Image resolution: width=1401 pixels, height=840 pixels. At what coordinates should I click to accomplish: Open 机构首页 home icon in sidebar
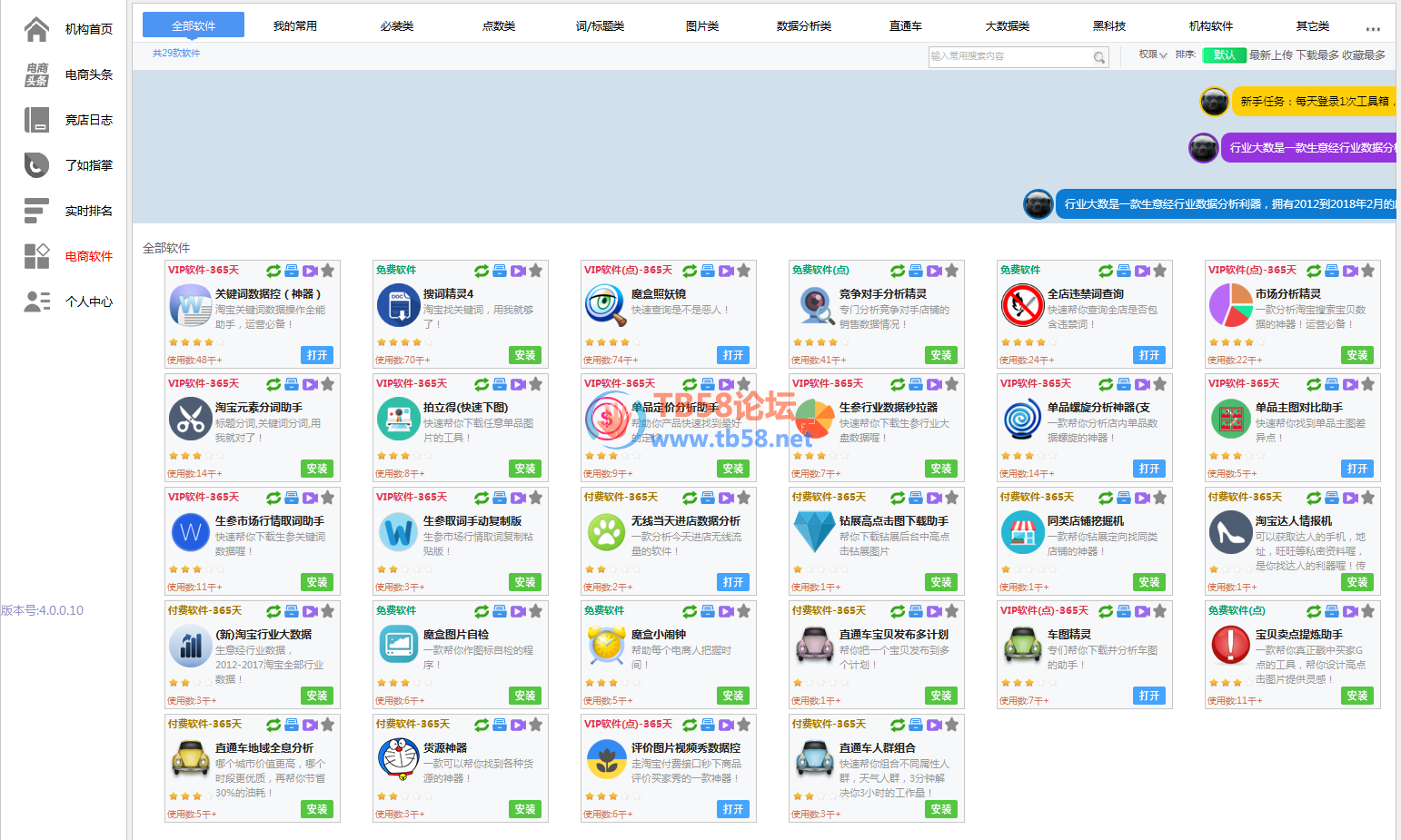coord(36,29)
